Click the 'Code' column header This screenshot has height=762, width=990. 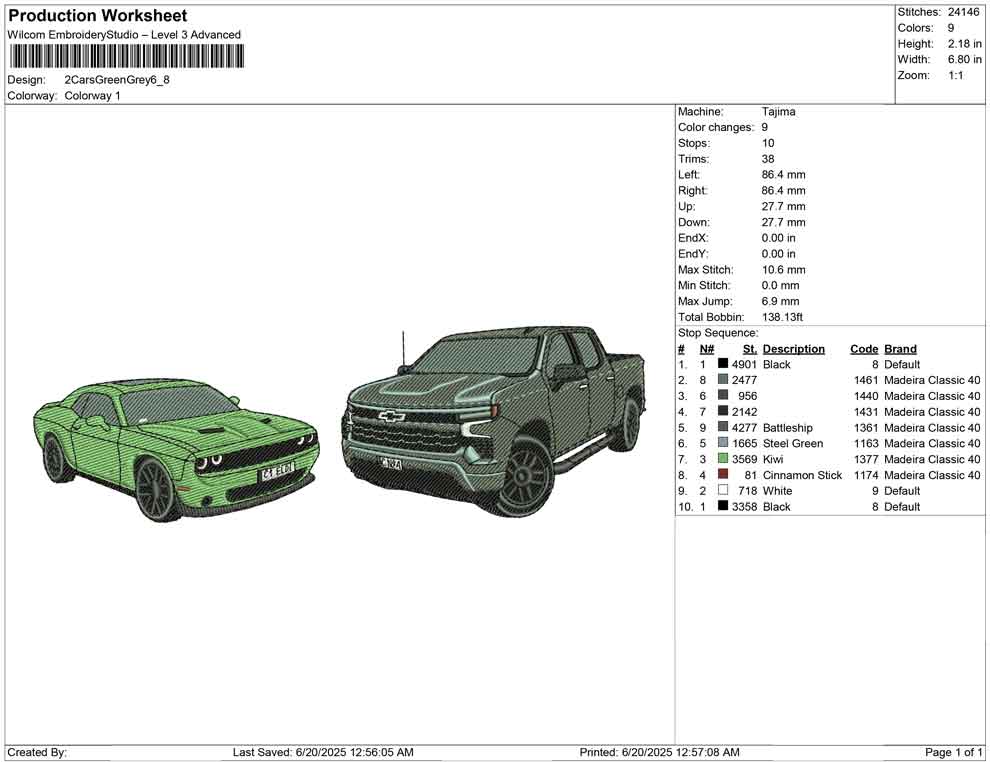[x=864, y=349]
